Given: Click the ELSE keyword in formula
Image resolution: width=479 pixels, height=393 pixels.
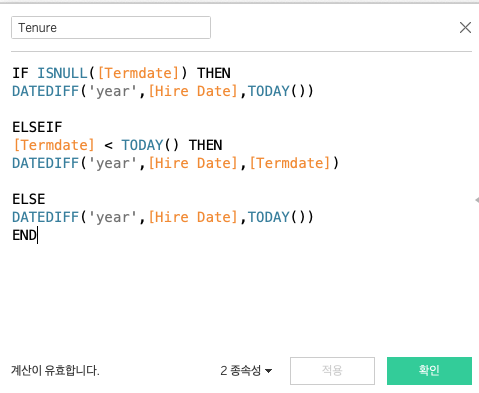Looking at the screenshot, I should 29,199.
